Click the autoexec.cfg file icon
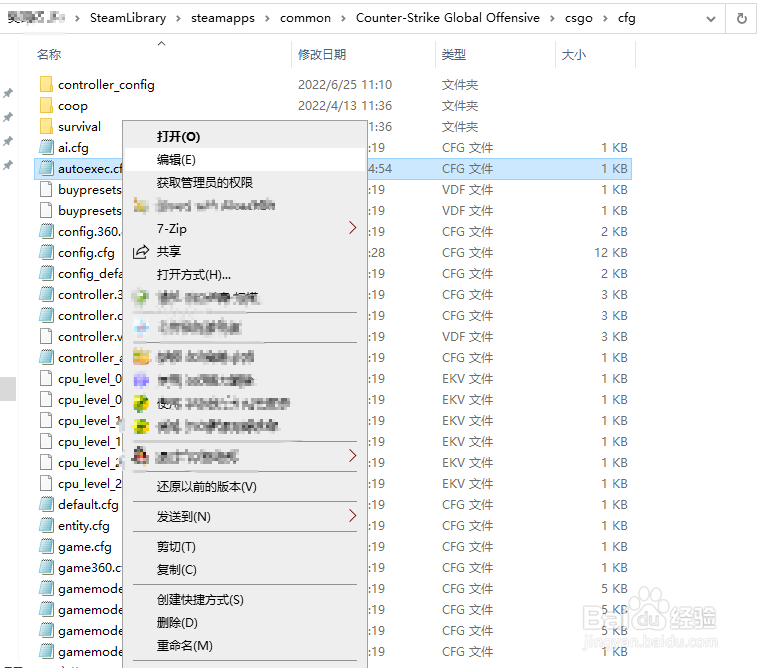Image resolution: width=760 pixels, height=668 pixels. click(x=46, y=168)
